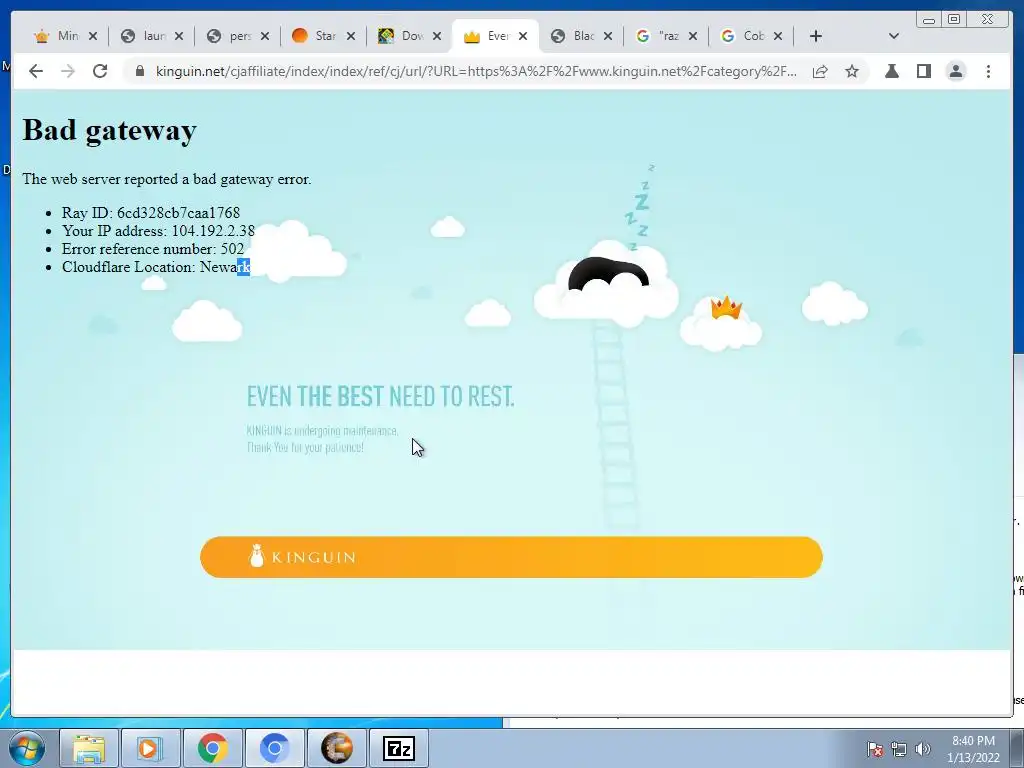This screenshot has height=768, width=1024.
Task: Restore down the Chrome window
Action: (954, 20)
